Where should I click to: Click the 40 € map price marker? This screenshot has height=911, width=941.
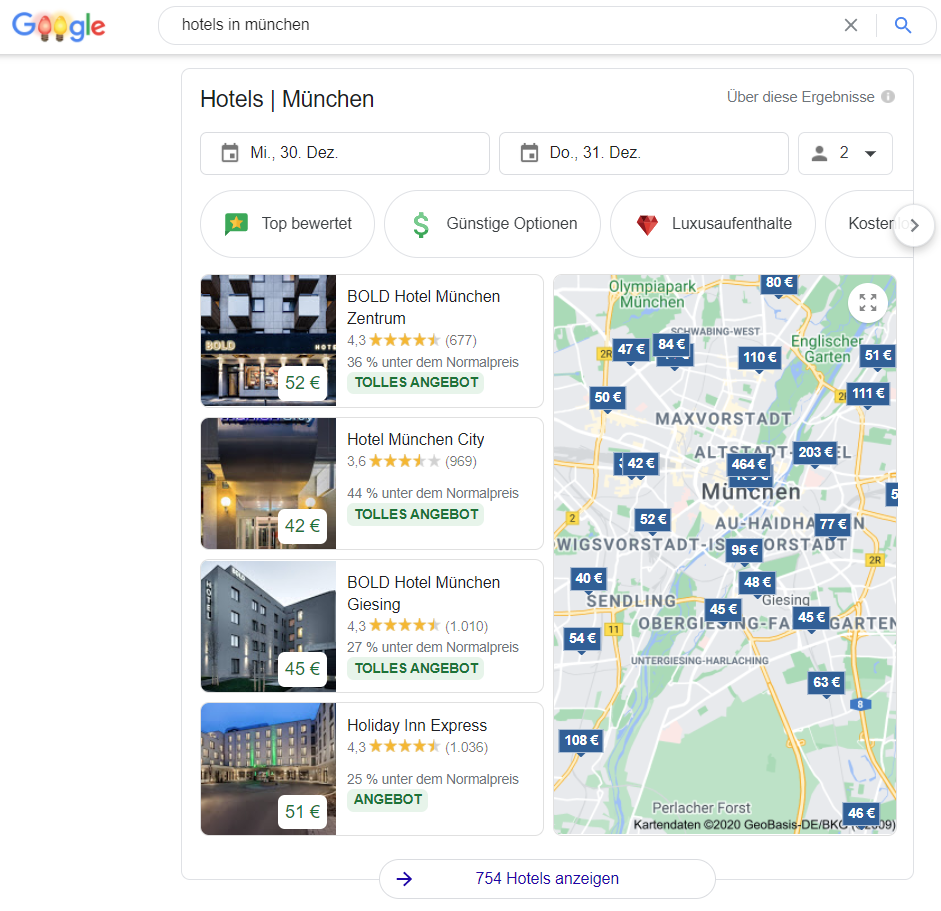point(588,579)
